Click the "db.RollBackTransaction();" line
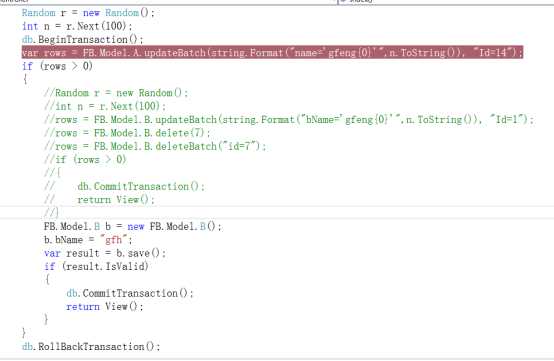The image size is (554, 361). click(91, 347)
